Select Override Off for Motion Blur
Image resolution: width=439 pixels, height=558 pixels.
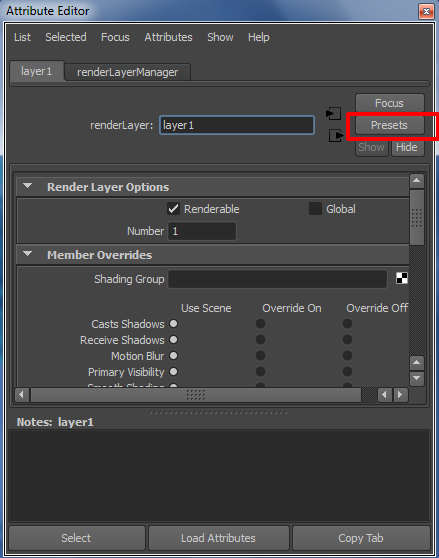click(x=348, y=356)
